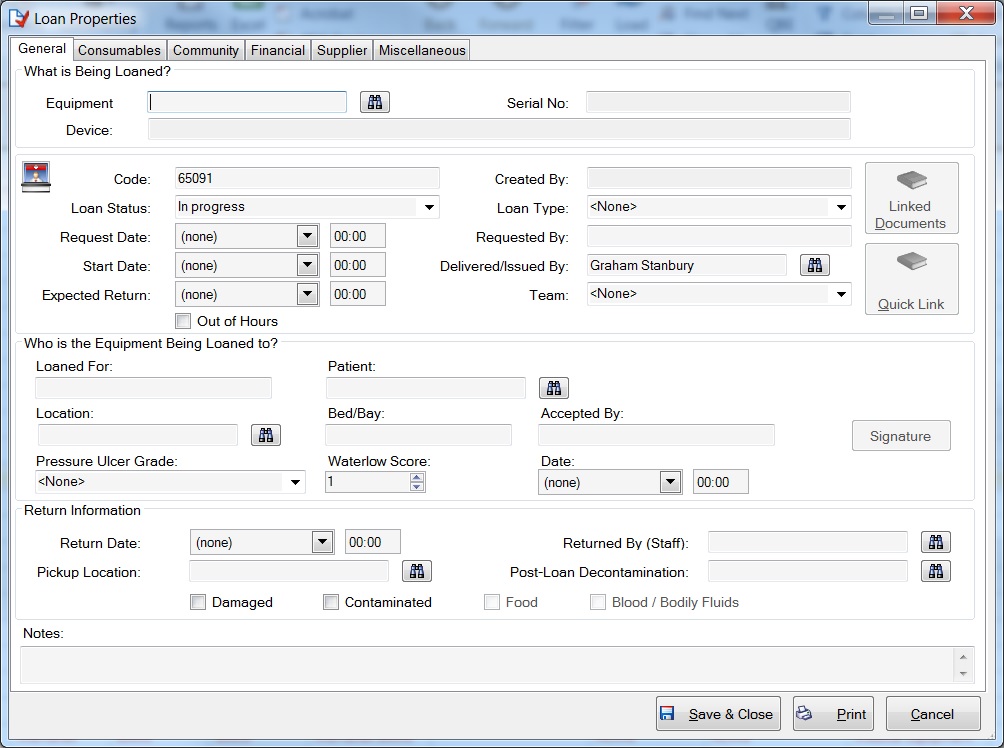Expand the Loan Status dropdown
The height and width of the screenshot is (748, 1004).
click(x=429, y=207)
